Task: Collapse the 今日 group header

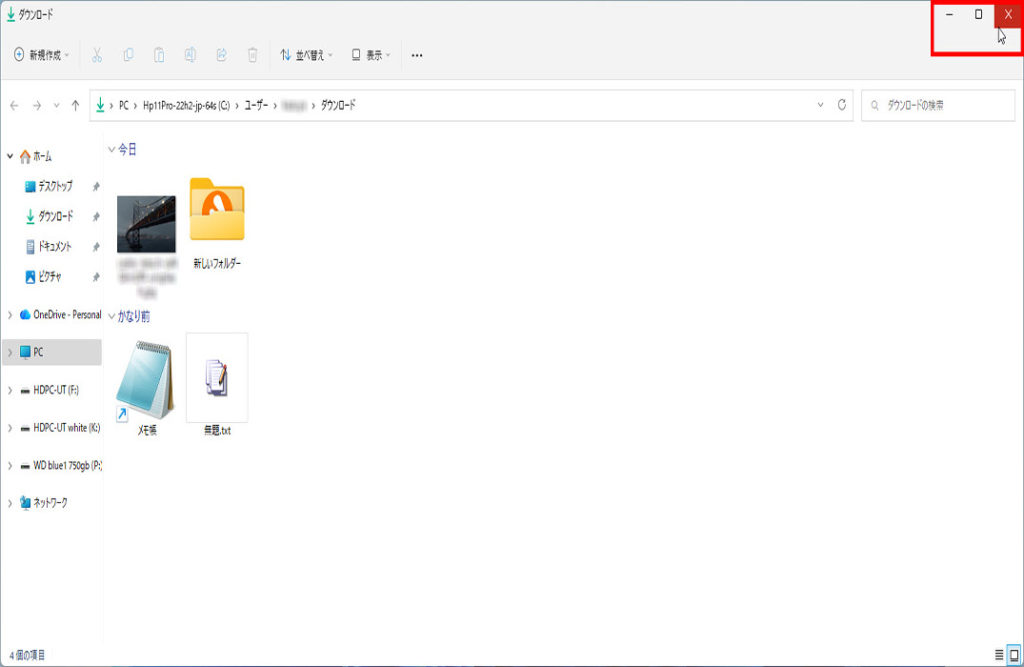Action: click(111, 149)
